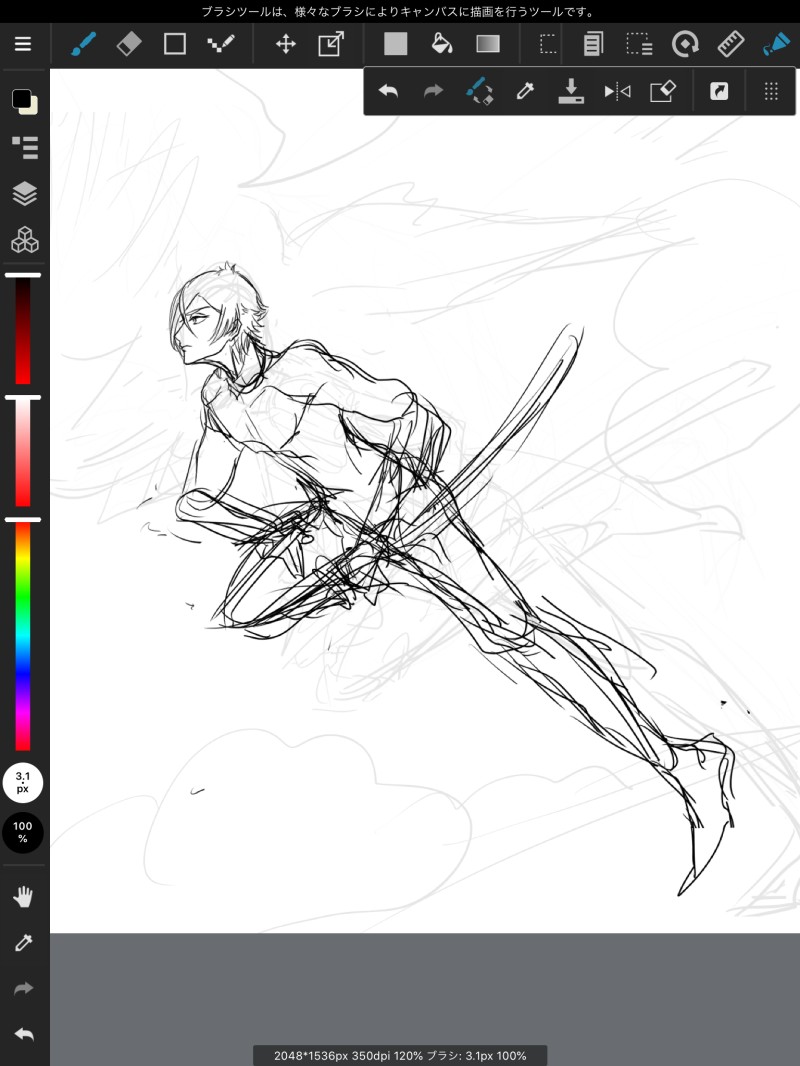This screenshot has width=800, height=1066.
Task: Click the floating toolbar grid handle
Action: [771, 91]
